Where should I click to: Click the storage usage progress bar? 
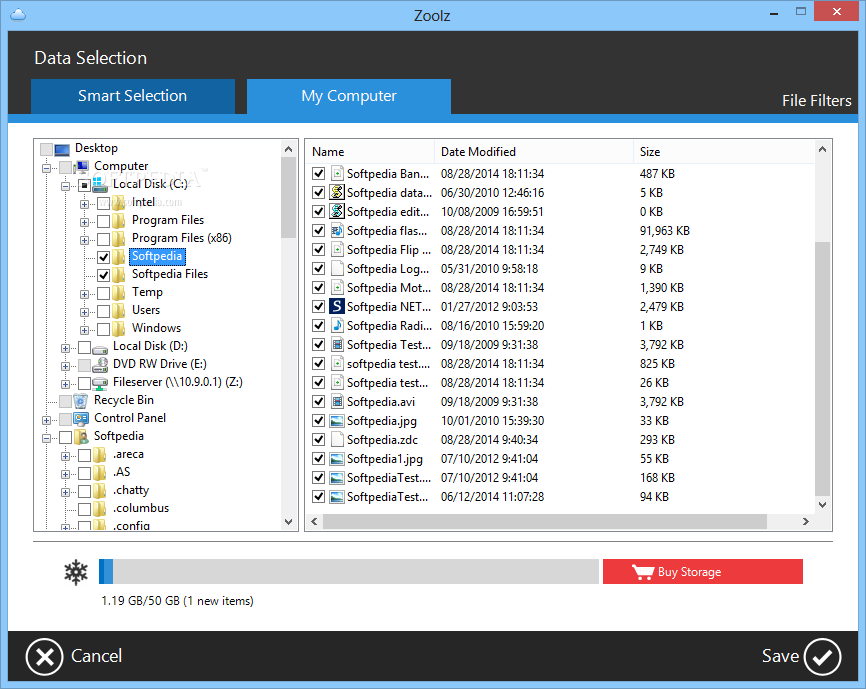tap(348, 571)
